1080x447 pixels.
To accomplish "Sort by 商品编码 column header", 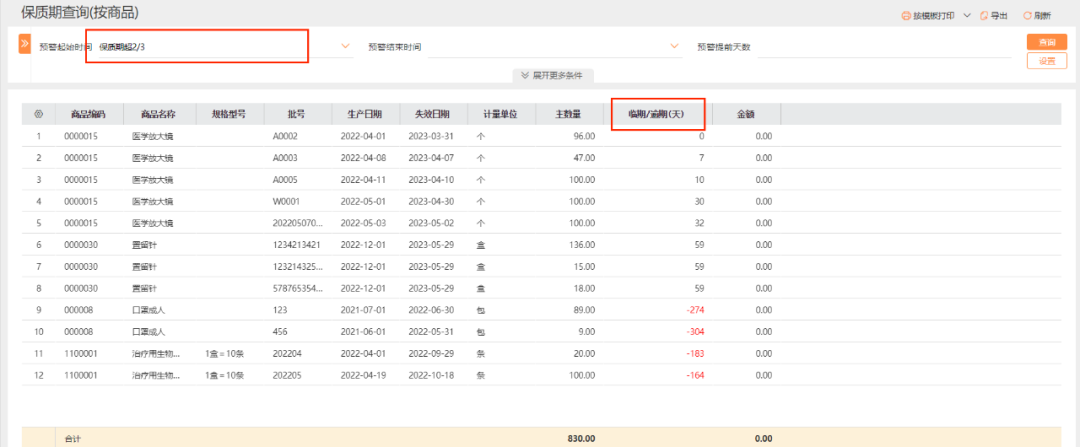I will point(90,114).
